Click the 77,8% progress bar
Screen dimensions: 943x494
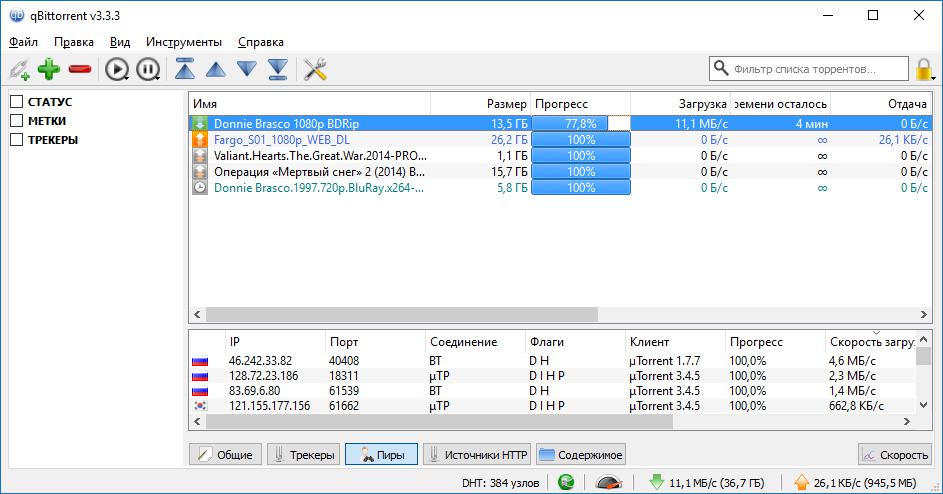point(581,123)
